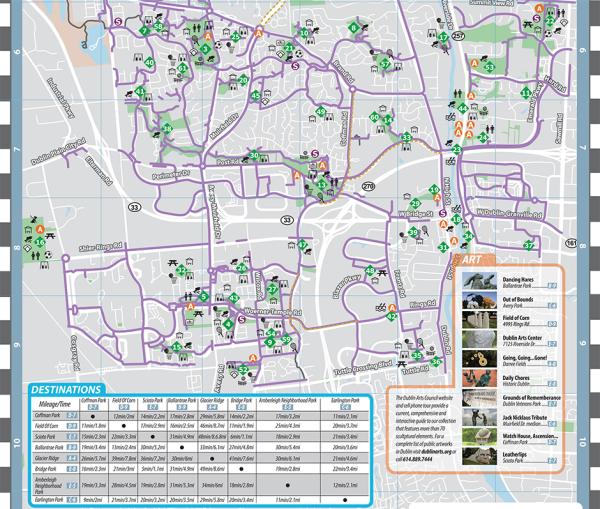
Task: Open the Dancing Hares art thumbnail
Action: (479, 281)
